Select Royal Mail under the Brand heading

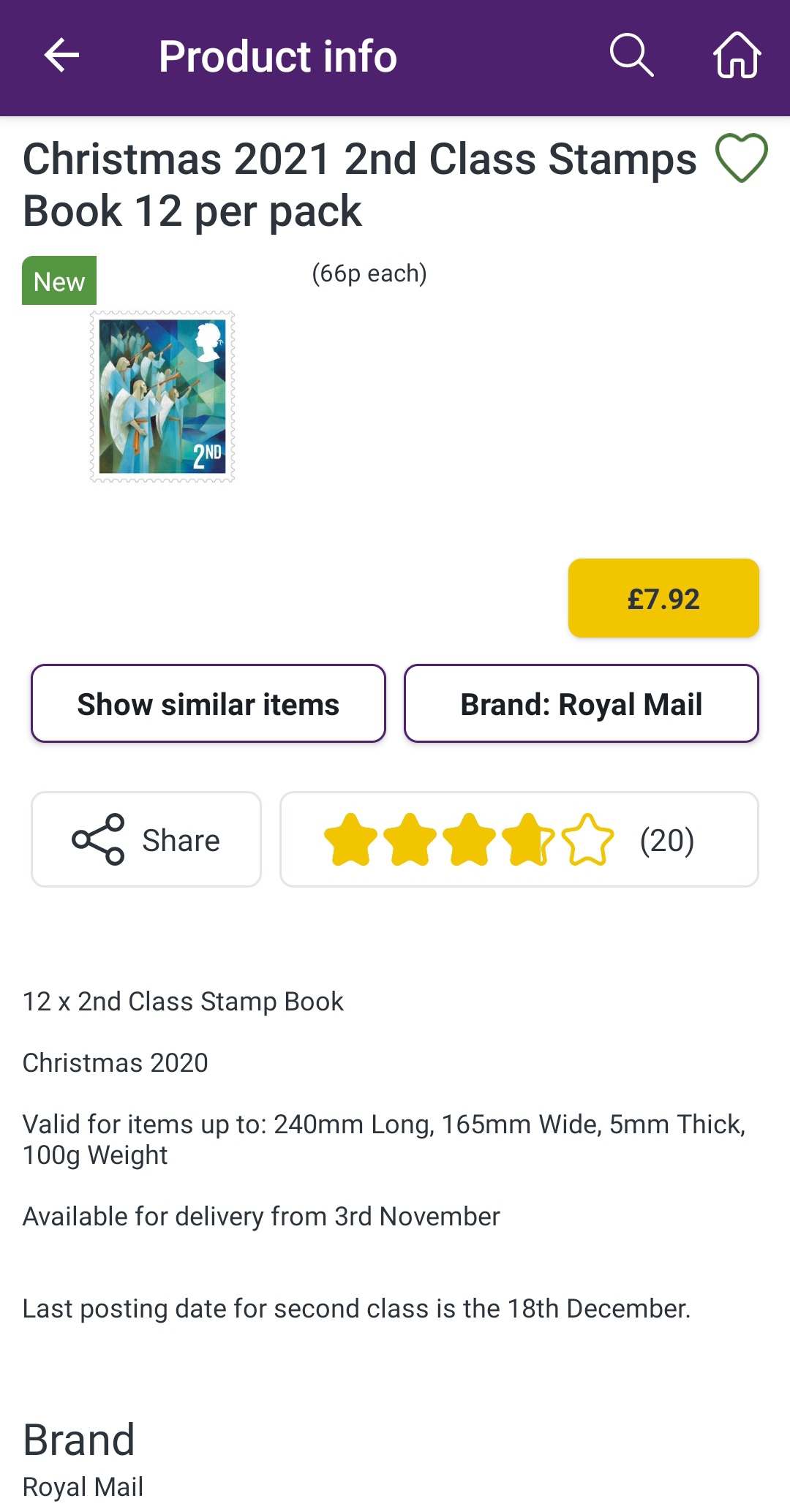coord(83,1487)
